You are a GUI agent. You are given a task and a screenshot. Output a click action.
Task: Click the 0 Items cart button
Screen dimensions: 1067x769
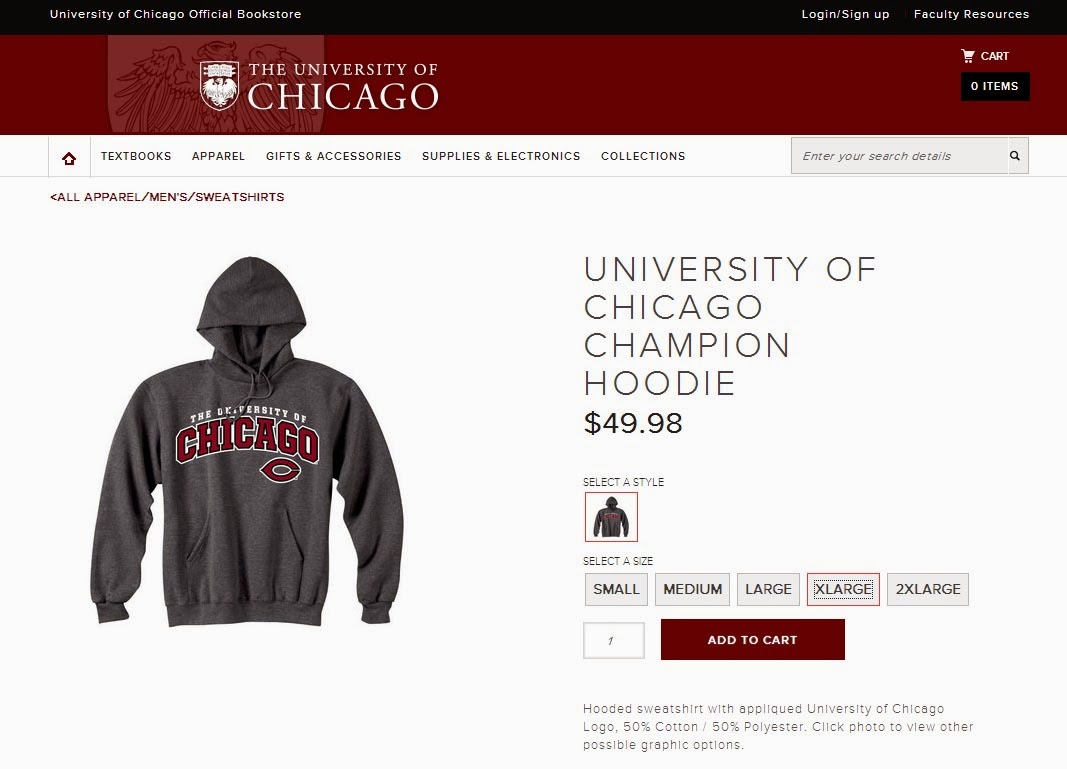coord(995,86)
